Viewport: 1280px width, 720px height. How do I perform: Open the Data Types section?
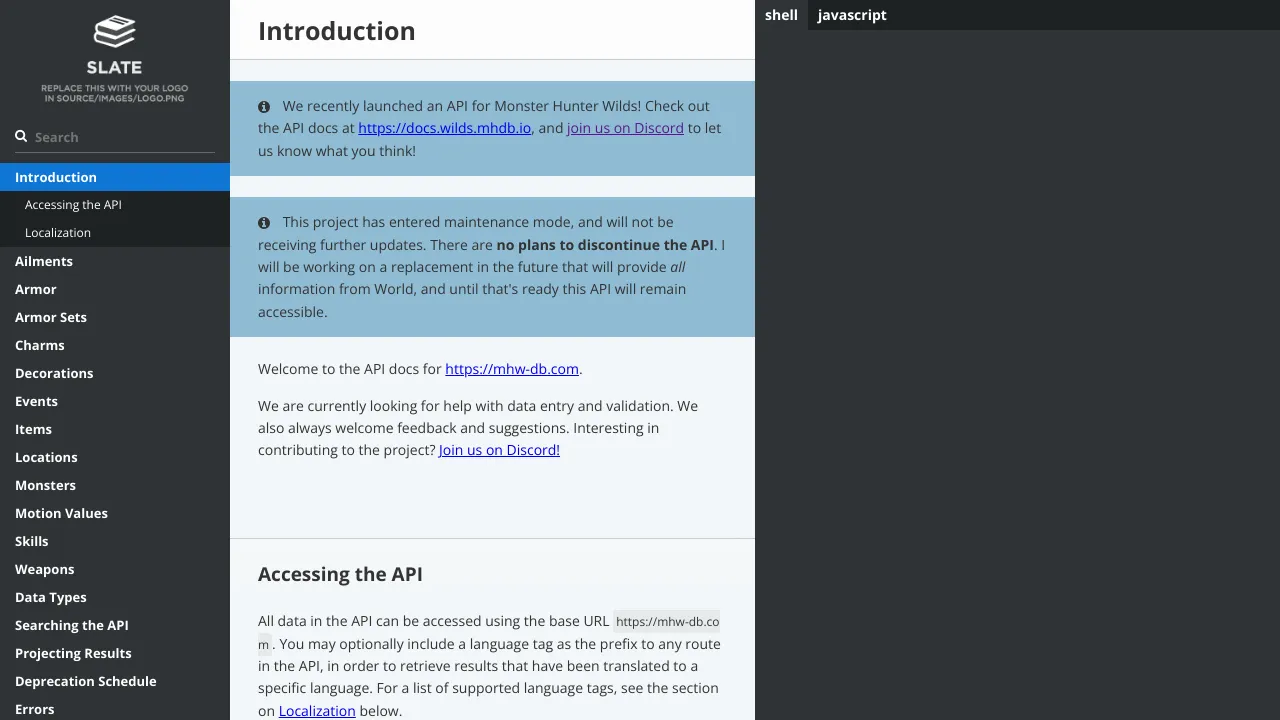pos(115,597)
